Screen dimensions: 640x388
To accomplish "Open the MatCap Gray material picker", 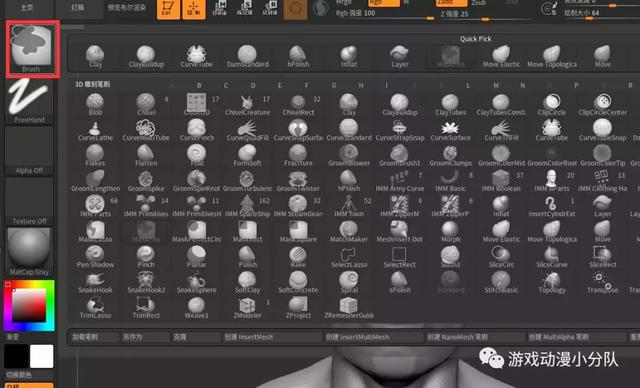I will click(x=29, y=251).
